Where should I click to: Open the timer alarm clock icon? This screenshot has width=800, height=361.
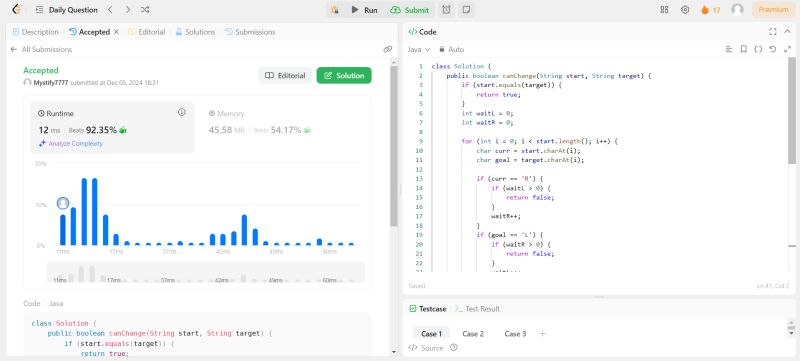point(446,10)
